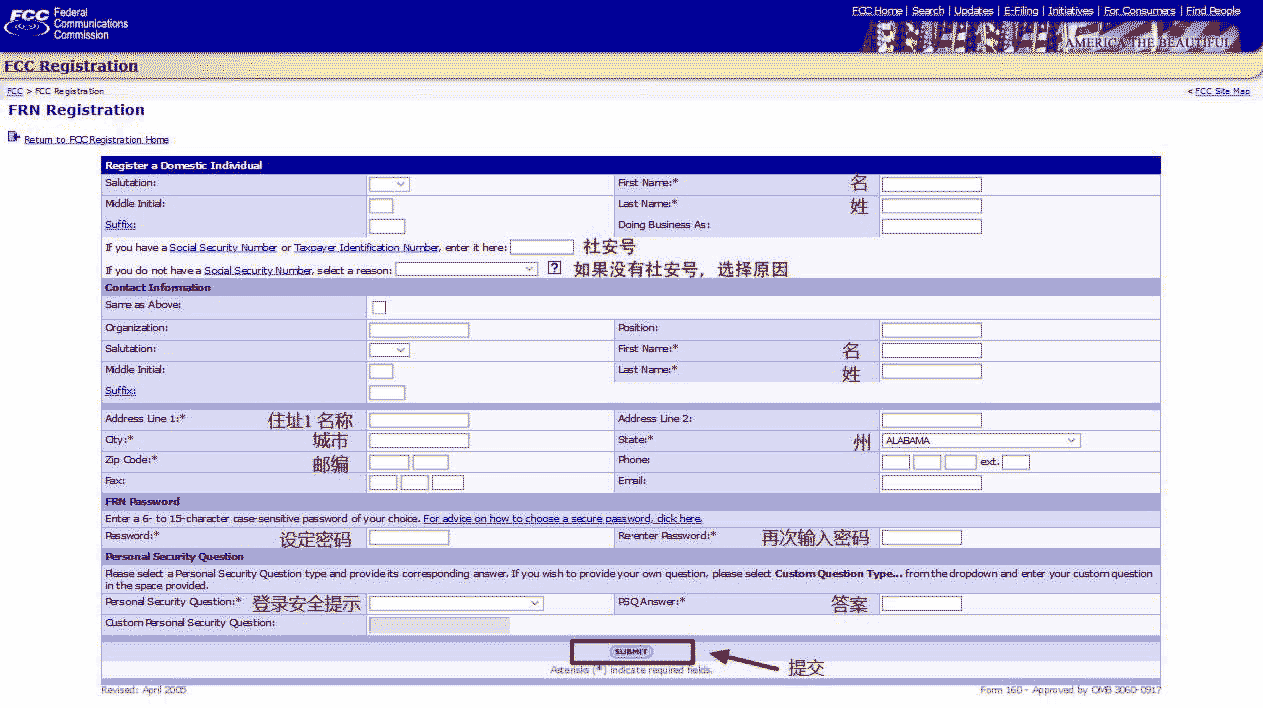Click the Suffix link under Contact Information
The height and width of the screenshot is (708, 1263).
click(x=120, y=391)
